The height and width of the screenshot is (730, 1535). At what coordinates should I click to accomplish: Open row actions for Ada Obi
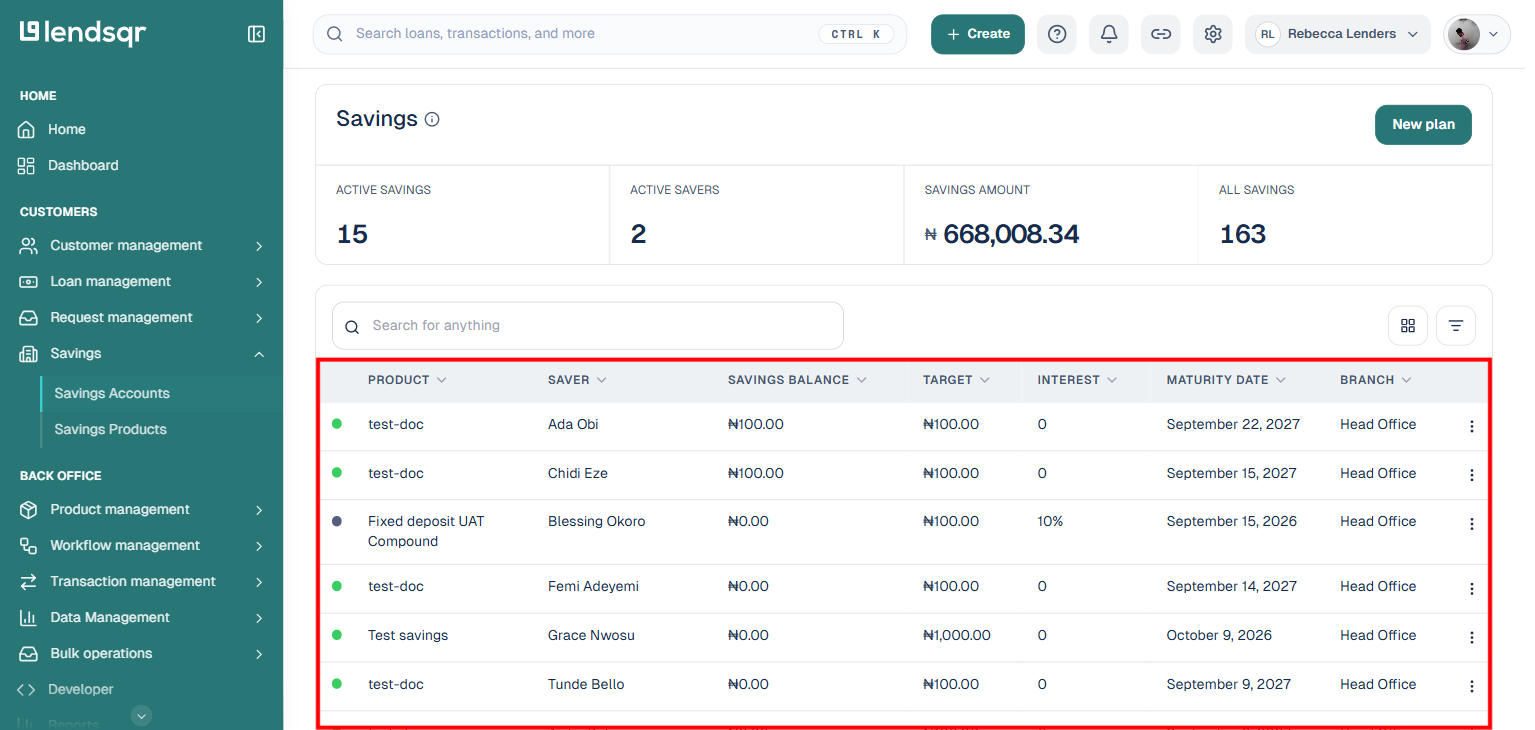coord(1471,426)
